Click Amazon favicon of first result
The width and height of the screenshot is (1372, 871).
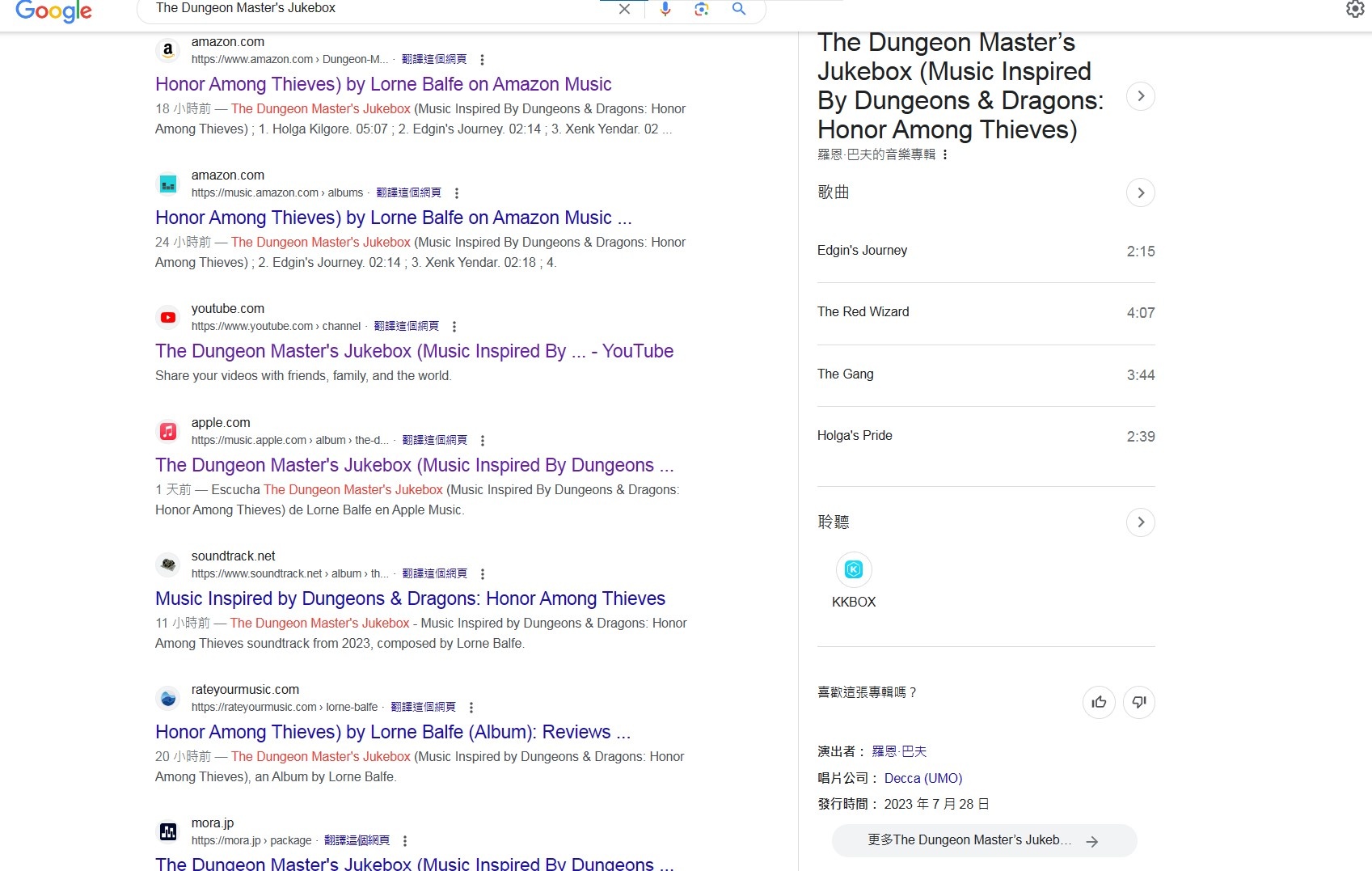coord(168,50)
